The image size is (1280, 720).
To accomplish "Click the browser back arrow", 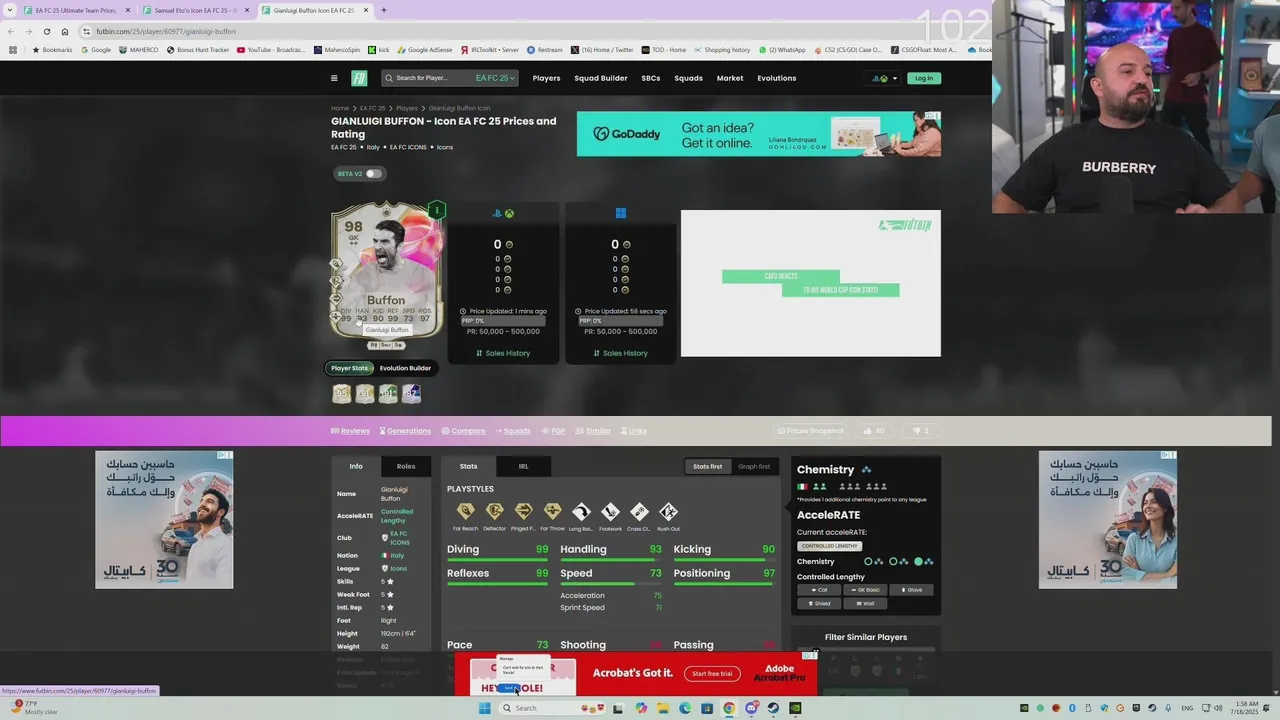I will (11, 31).
